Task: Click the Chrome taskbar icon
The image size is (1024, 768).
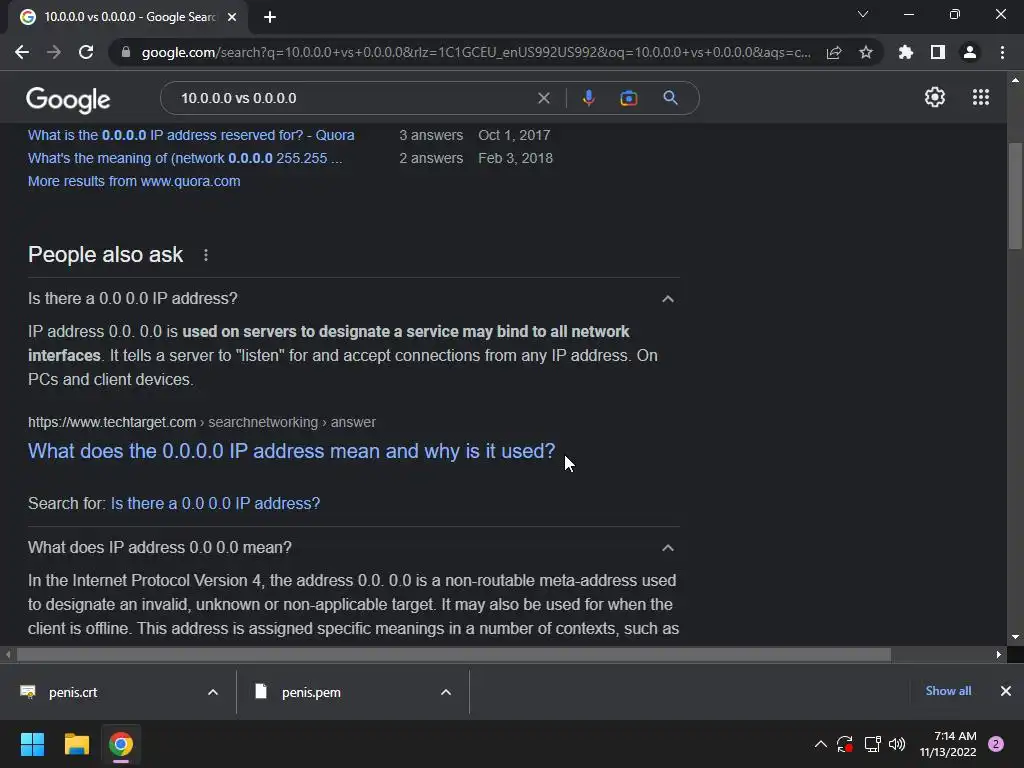Action: [121, 744]
